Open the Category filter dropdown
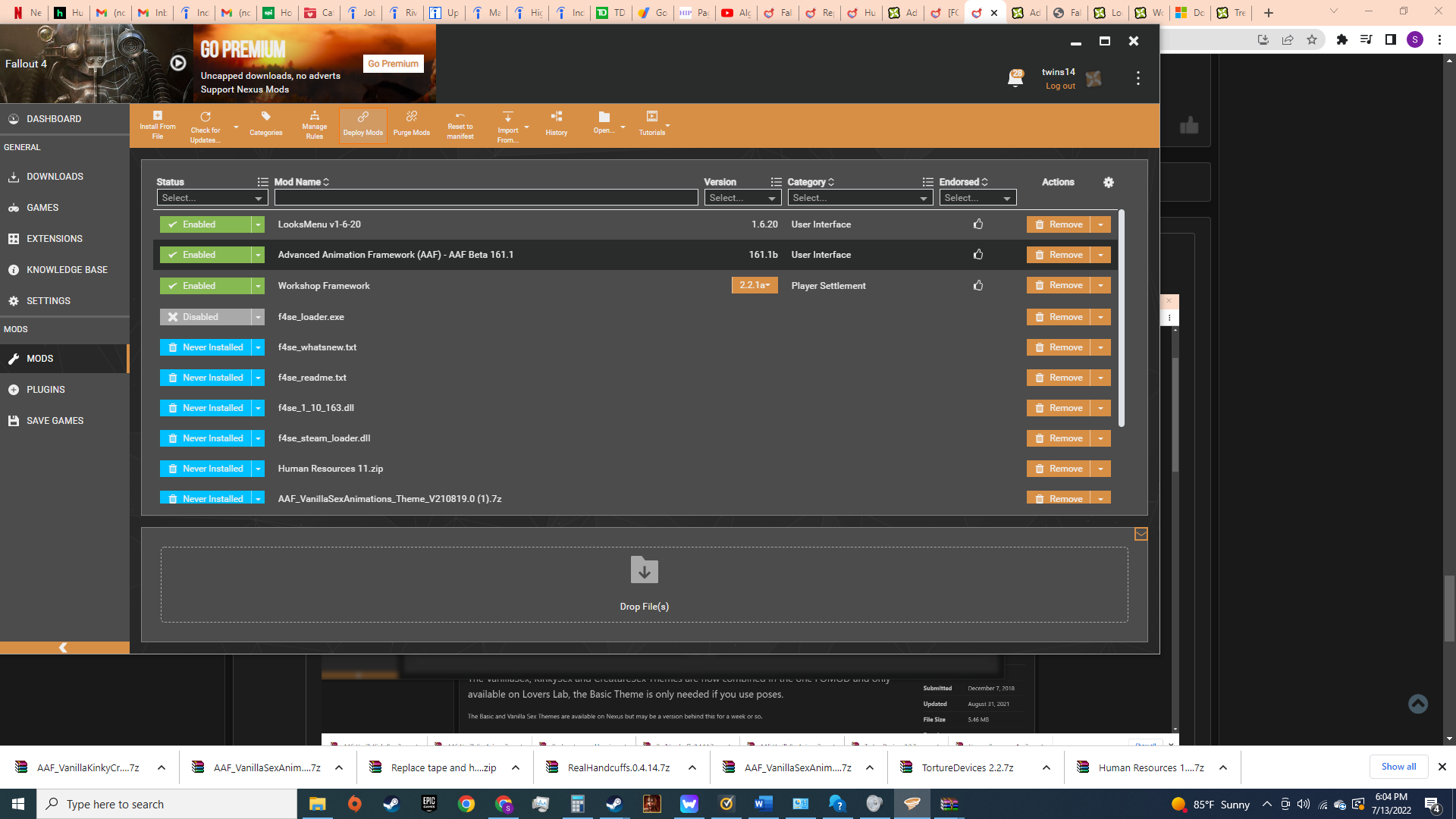The width and height of the screenshot is (1456, 819). pos(860,198)
